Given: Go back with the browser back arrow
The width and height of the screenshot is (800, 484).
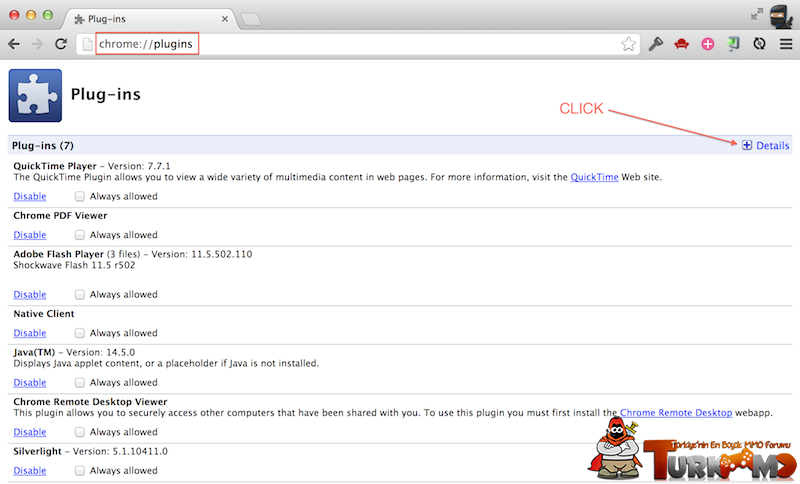Looking at the screenshot, I should 14,44.
